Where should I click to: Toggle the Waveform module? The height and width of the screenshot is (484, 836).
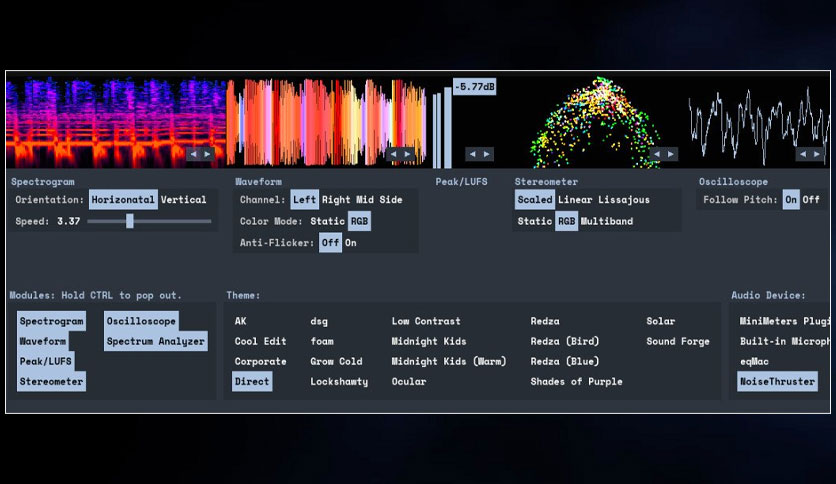[x=43, y=341]
